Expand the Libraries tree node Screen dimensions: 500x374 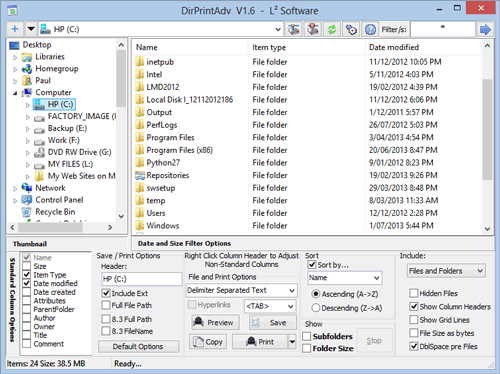pyautogui.click(x=15, y=57)
